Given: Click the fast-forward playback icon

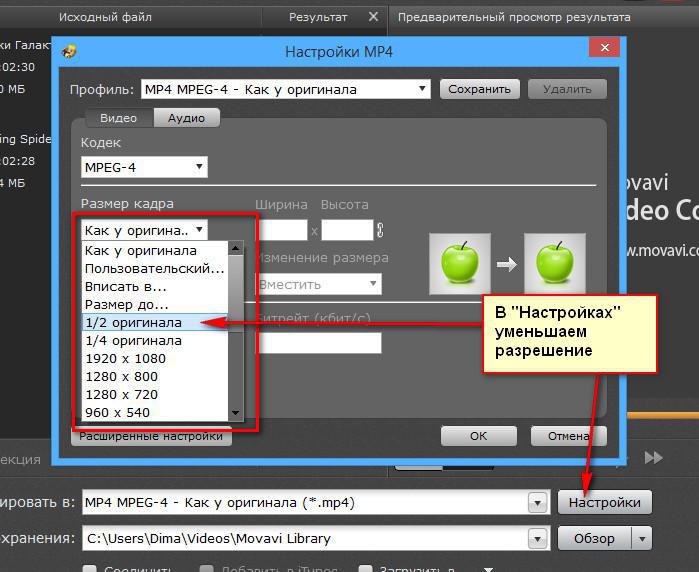Looking at the screenshot, I should (654, 457).
